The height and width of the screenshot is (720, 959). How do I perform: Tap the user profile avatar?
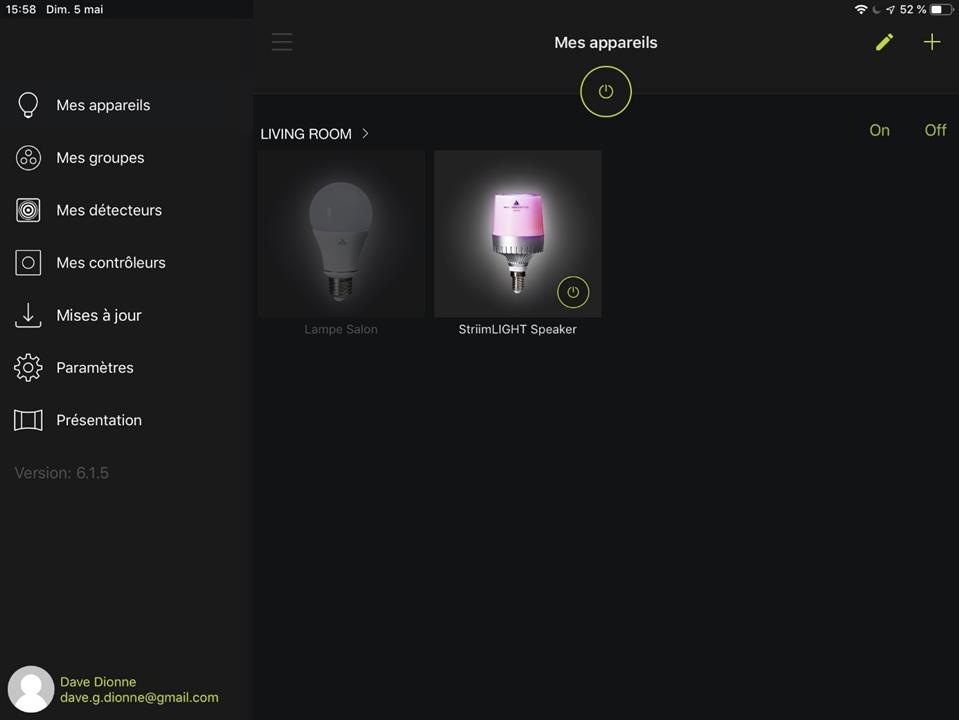click(x=31, y=689)
